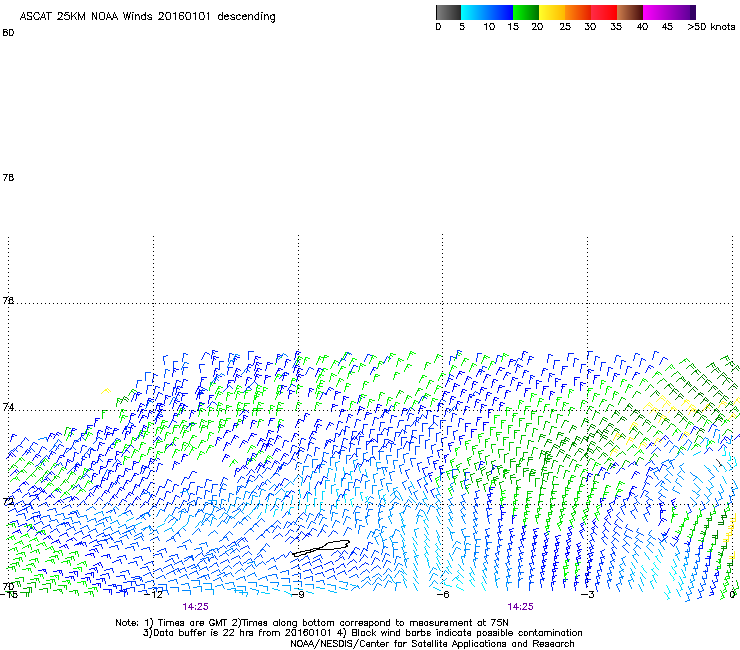Click the -12 longitude axis label
Viewport: 740px width, 650px height.
point(153,594)
